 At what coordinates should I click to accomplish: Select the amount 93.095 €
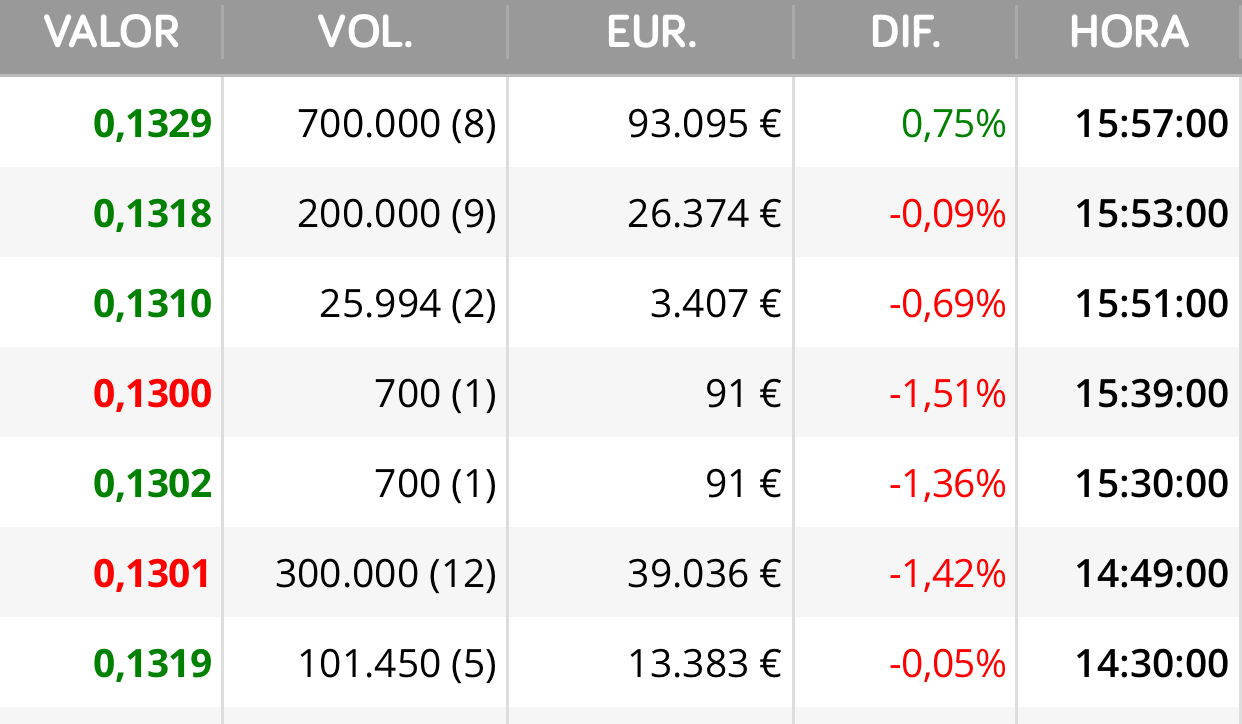click(x=704, y=124)
